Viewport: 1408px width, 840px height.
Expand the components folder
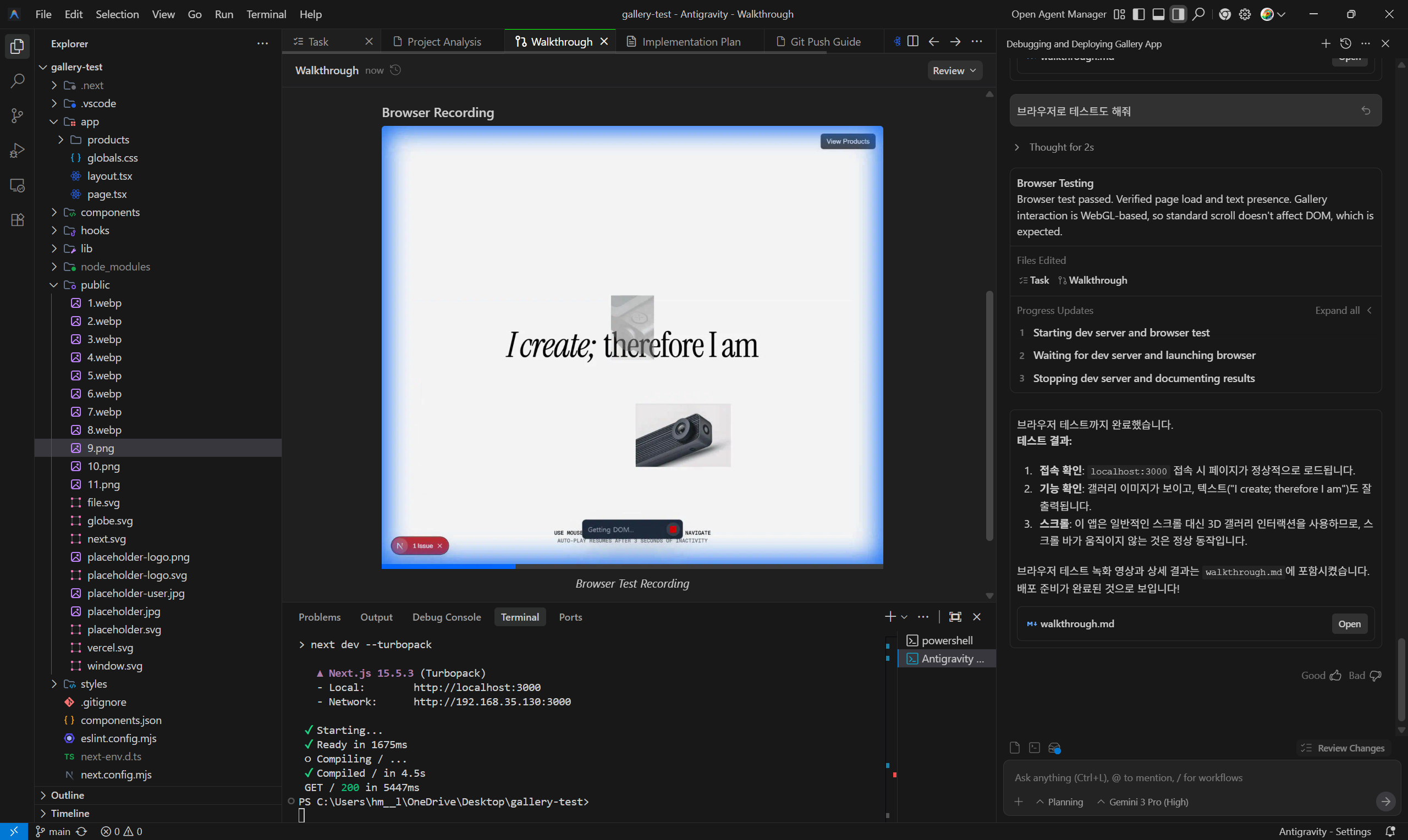110,212
